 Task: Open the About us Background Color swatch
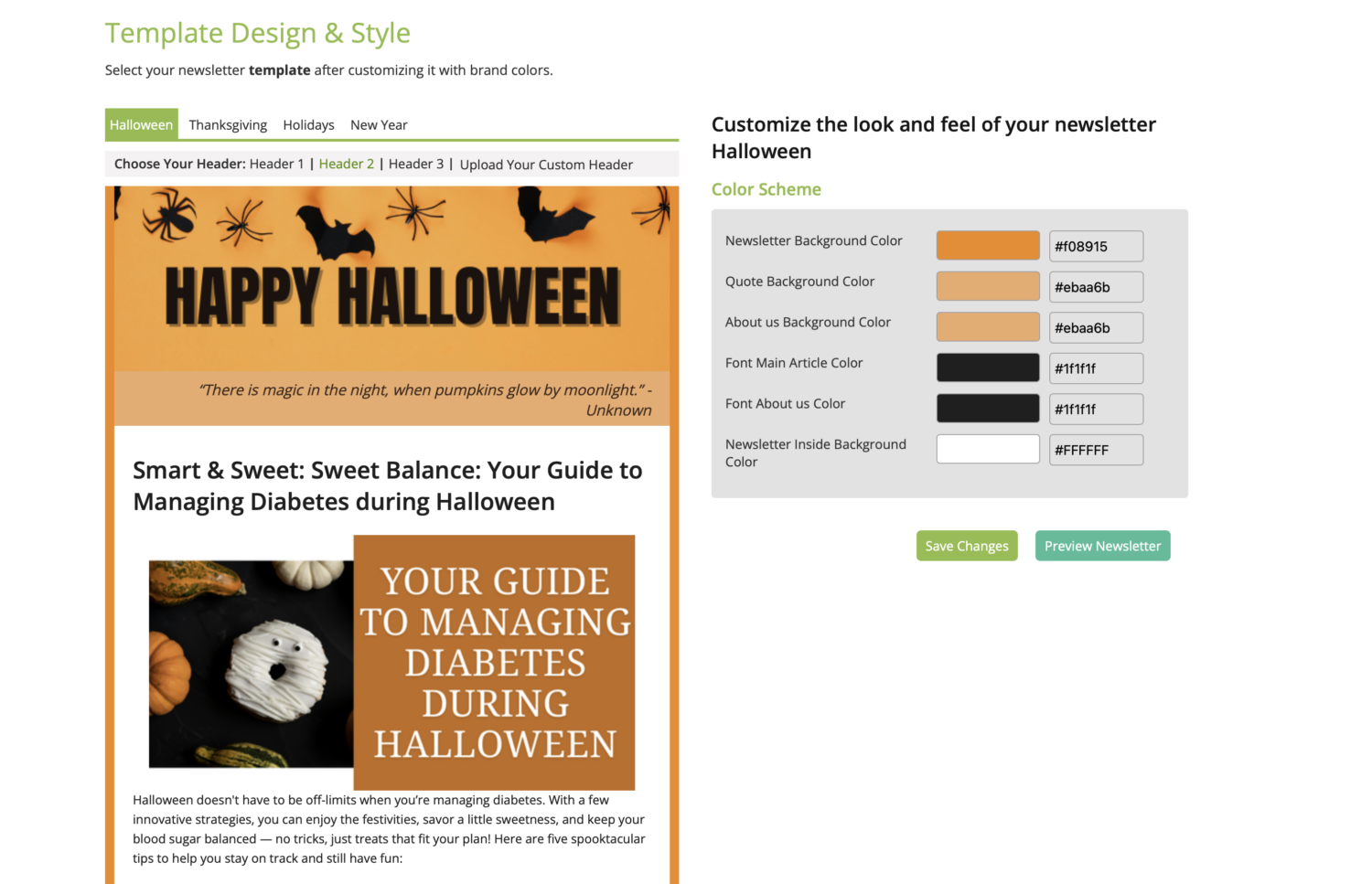tap(988, 327)
